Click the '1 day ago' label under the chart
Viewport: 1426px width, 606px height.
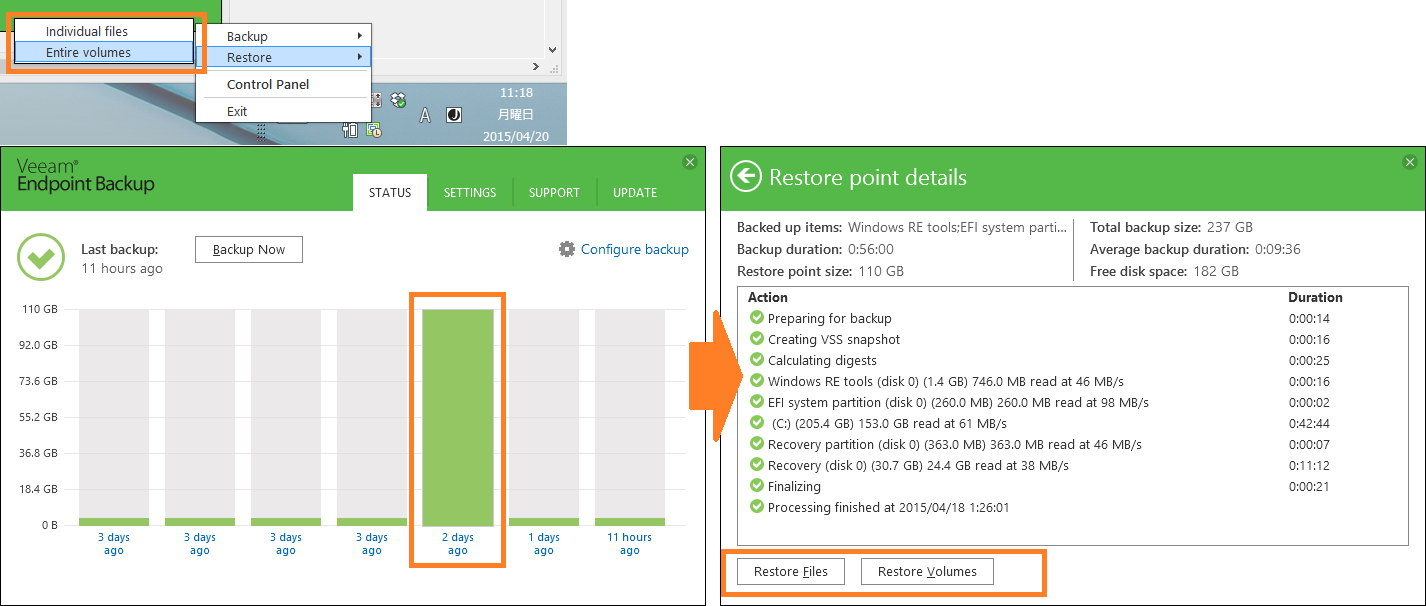(x=544, y=544)
